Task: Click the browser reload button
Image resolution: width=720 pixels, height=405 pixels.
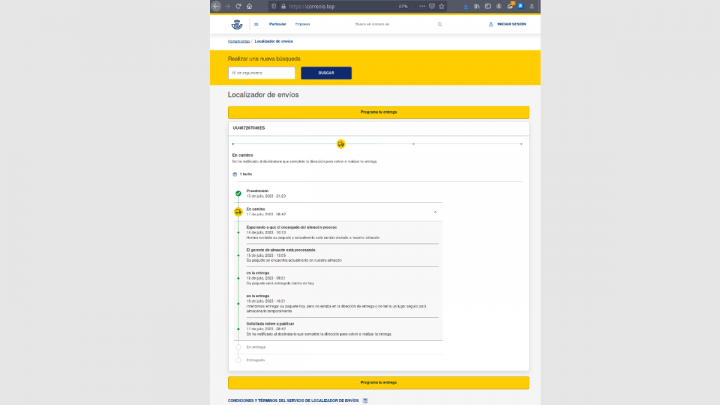Action: tap(238, 5)
